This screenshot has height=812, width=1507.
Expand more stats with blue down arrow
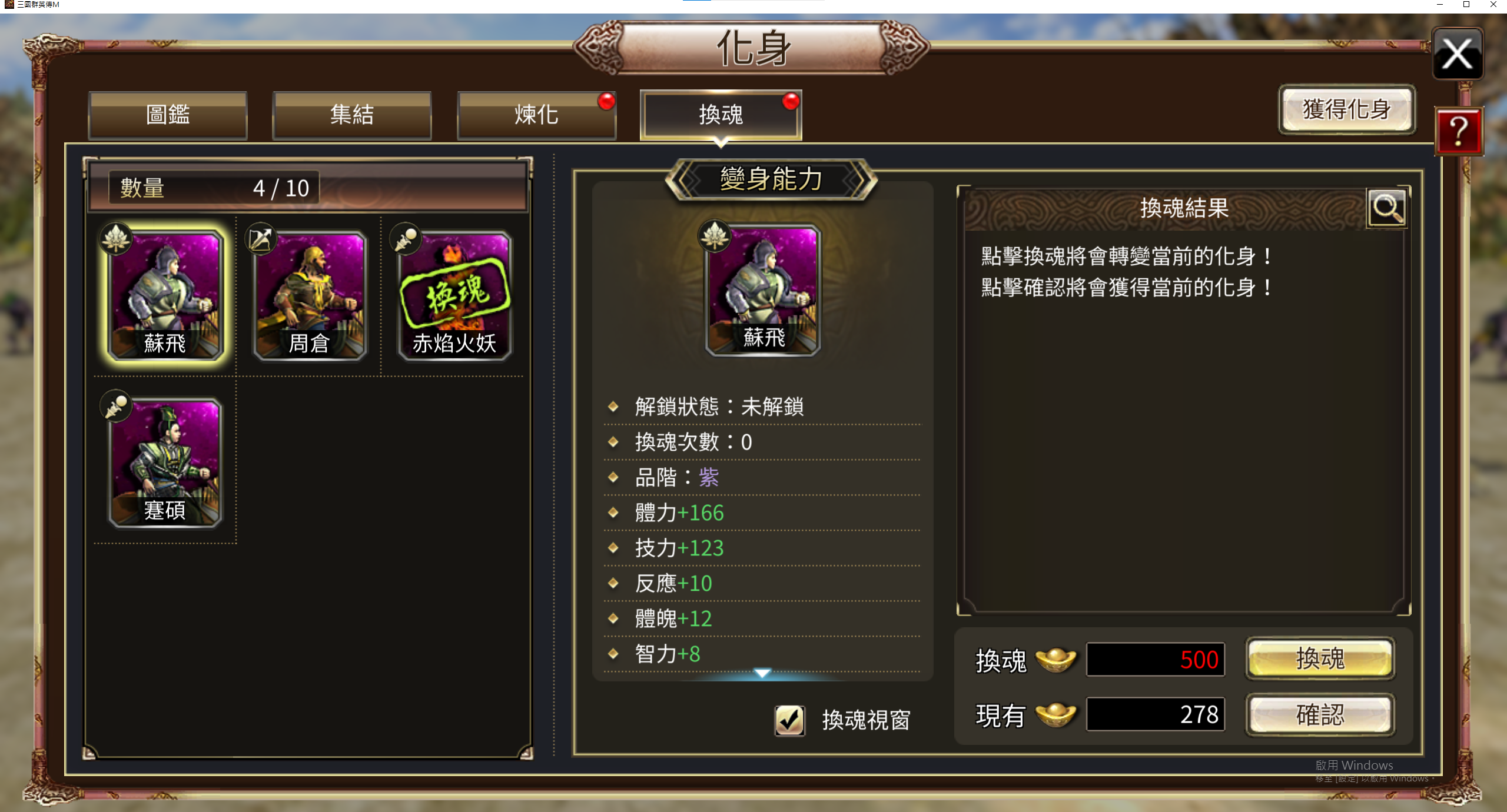pyautogui.click(x=762, y=673)
